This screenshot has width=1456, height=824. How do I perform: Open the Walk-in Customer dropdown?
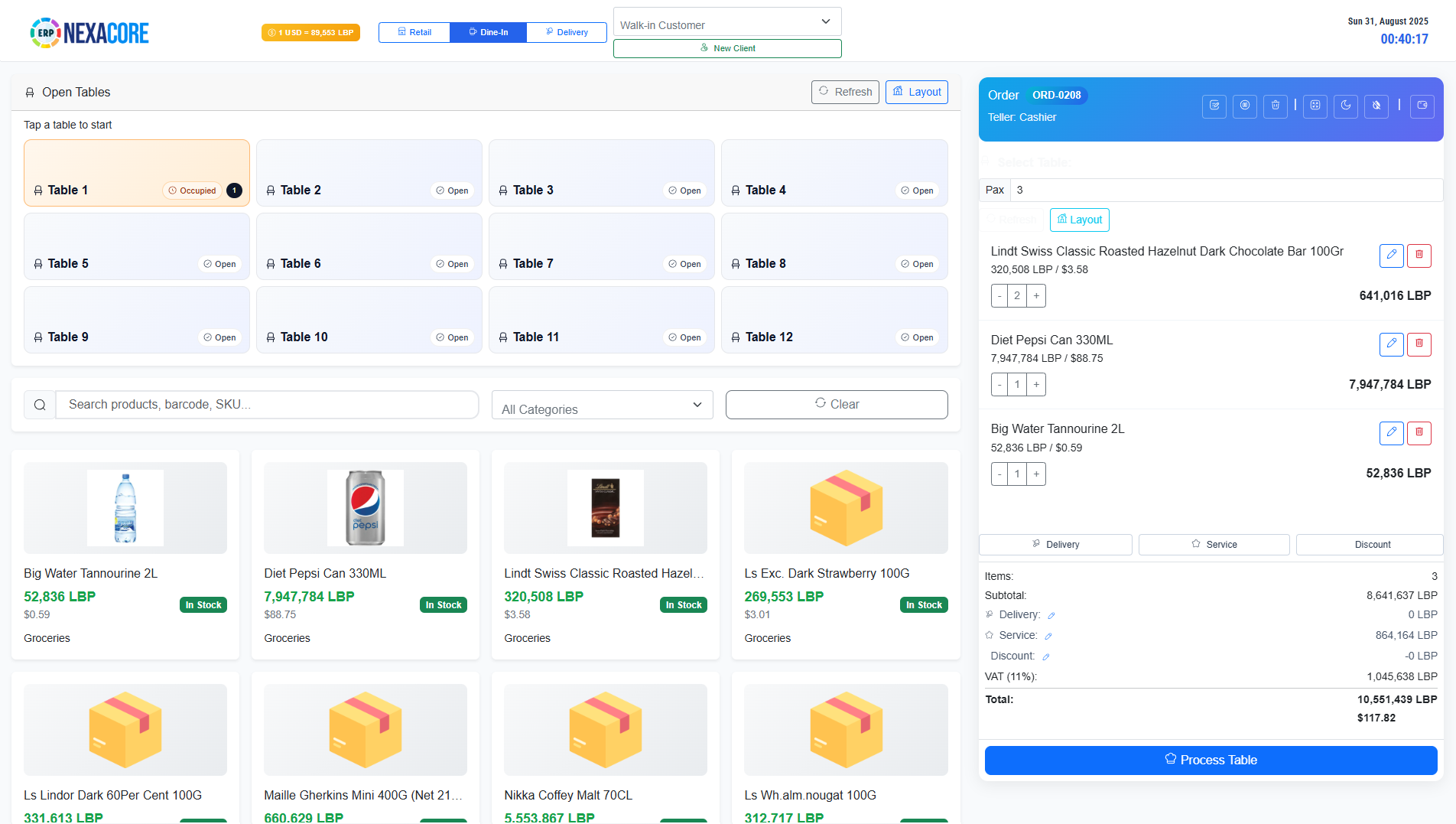pyautogui.click(x=726, y=21)
